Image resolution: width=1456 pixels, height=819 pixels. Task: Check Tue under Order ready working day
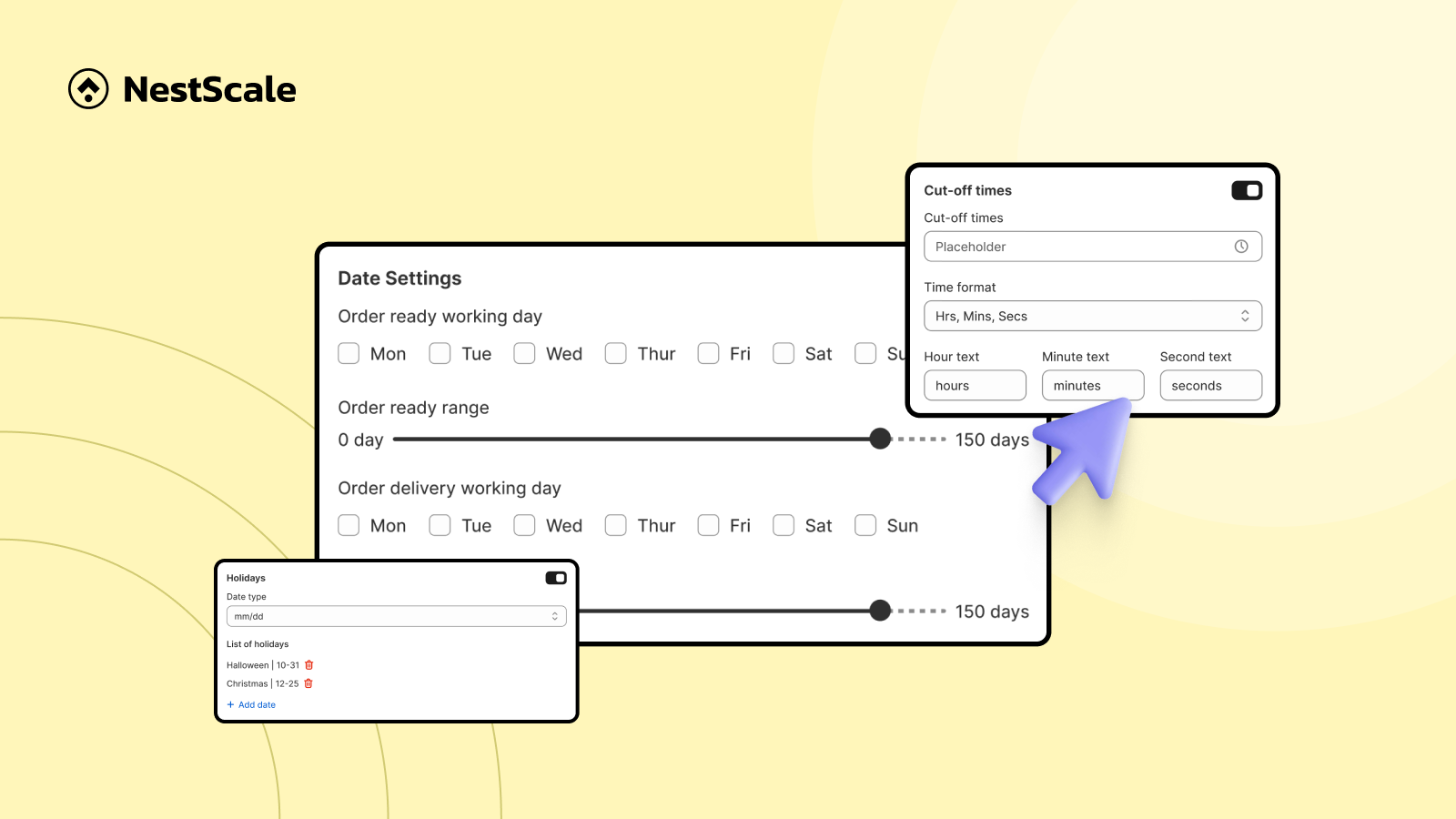tap(440, 353)
